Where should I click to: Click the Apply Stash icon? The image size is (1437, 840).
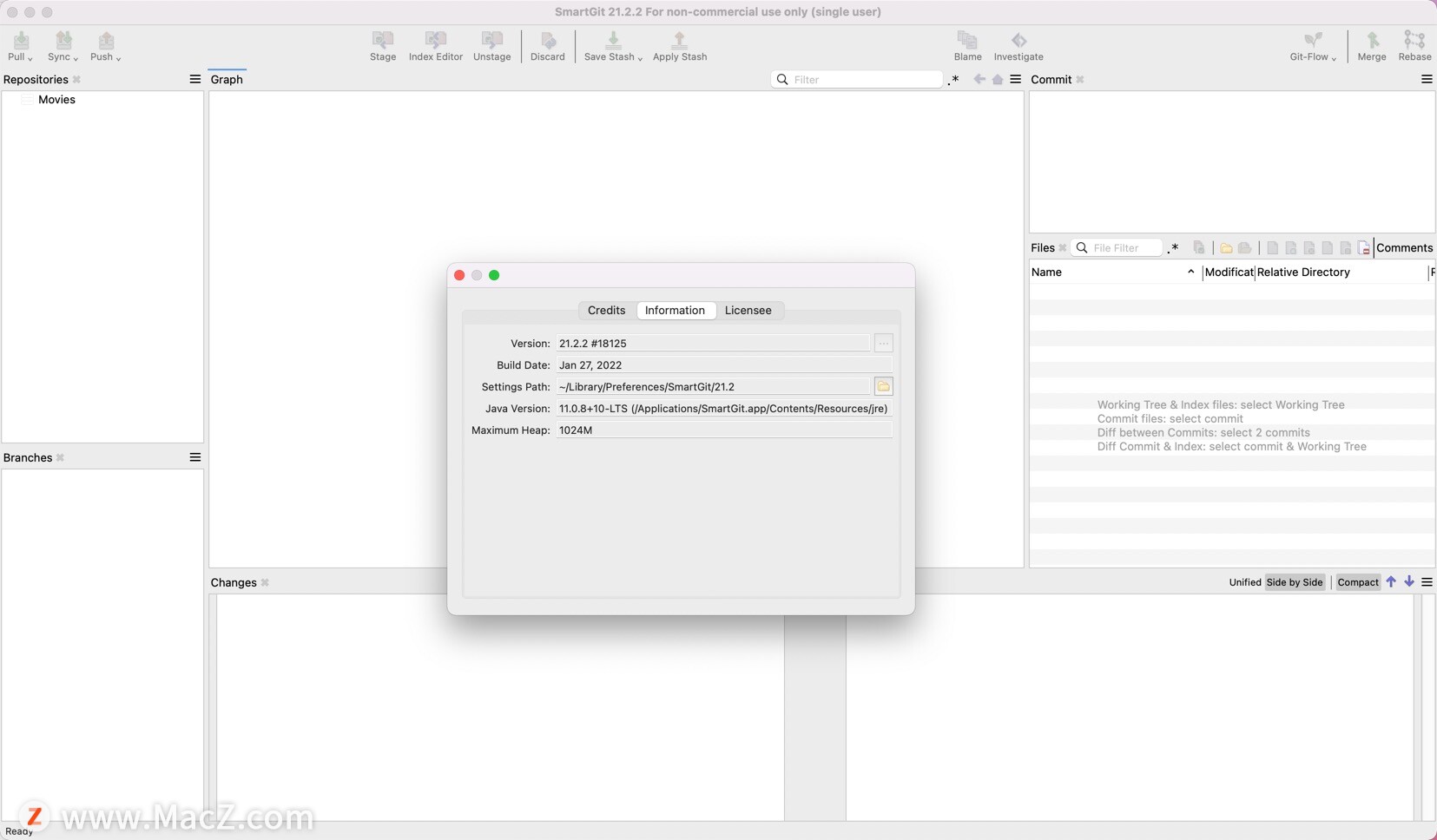(x=680, y=46)
